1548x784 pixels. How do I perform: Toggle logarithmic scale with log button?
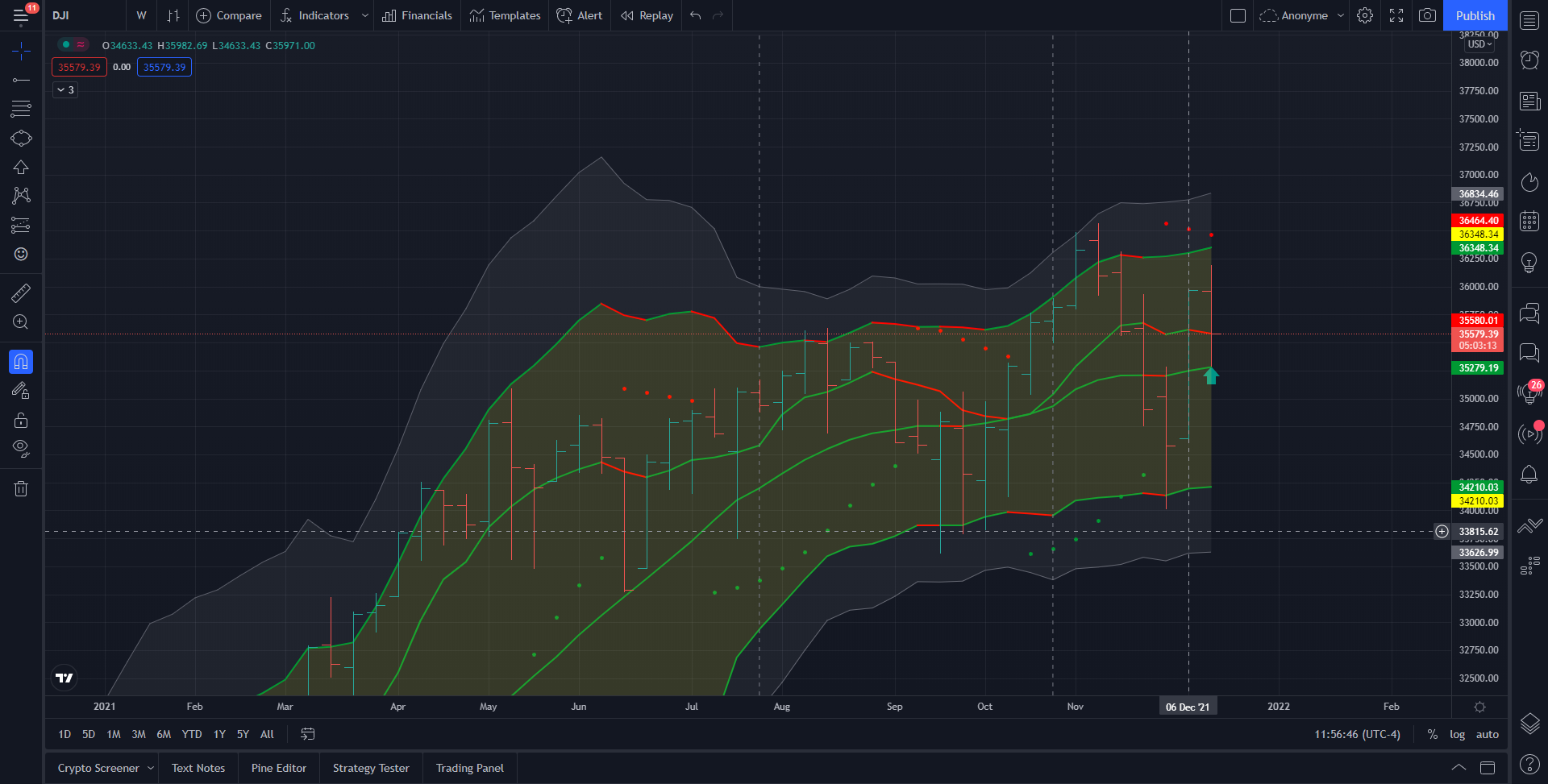click(x=1457, y=734)
